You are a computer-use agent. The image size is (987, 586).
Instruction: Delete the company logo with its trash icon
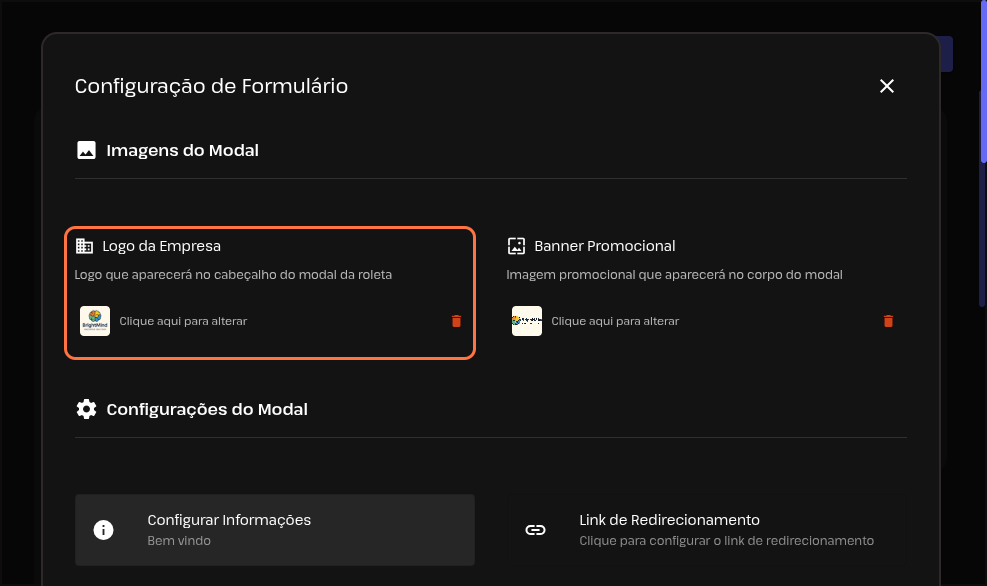point(456,321)
